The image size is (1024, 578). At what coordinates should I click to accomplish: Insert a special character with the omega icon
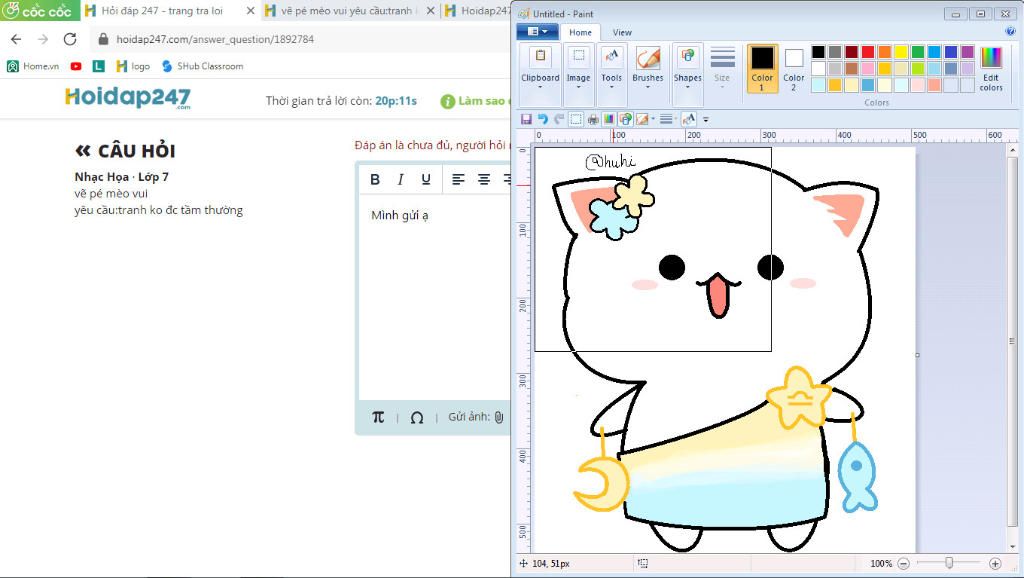tap(417, 417)
